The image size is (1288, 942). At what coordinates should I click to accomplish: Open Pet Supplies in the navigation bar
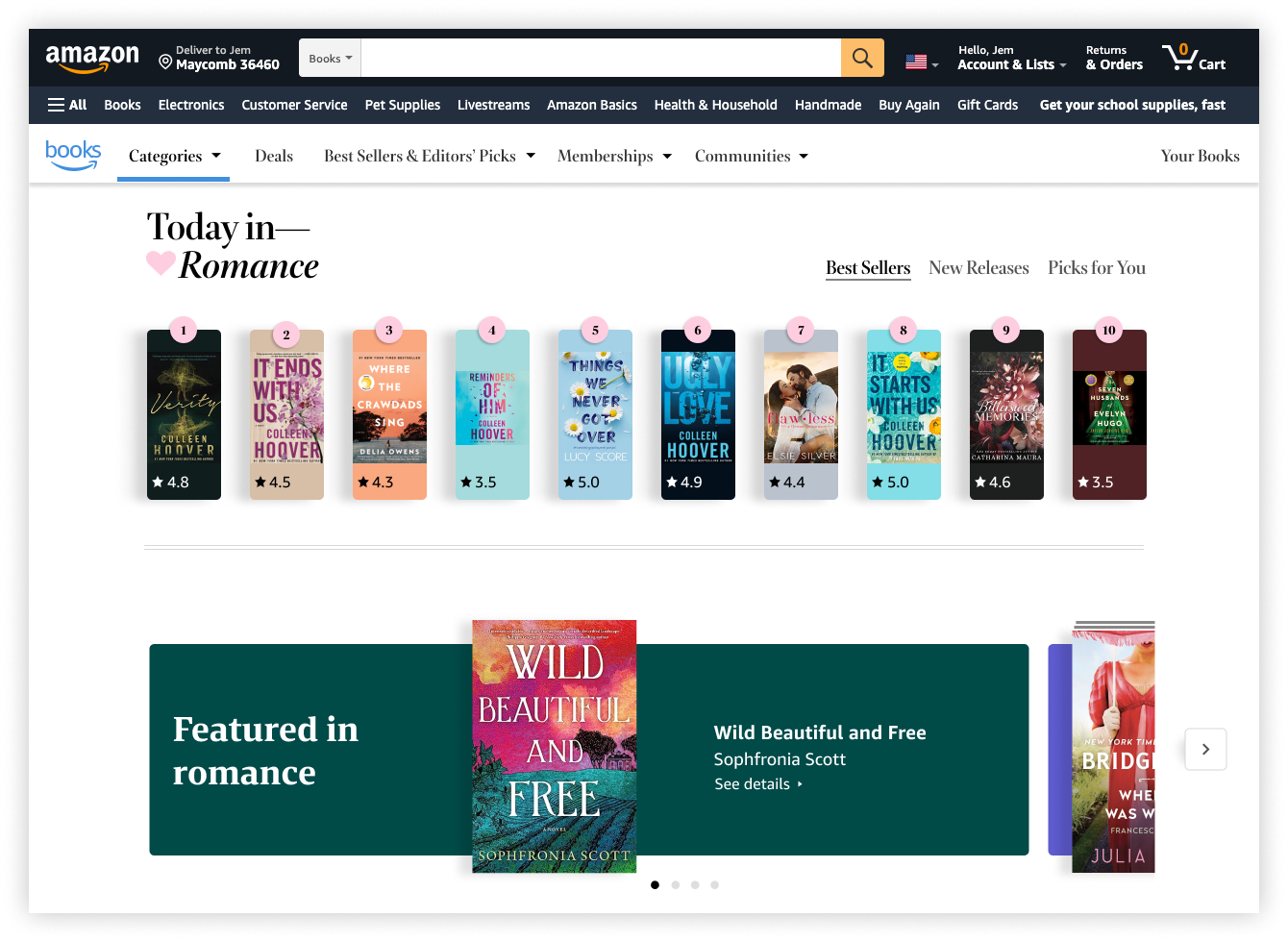[x=403, y=105]
